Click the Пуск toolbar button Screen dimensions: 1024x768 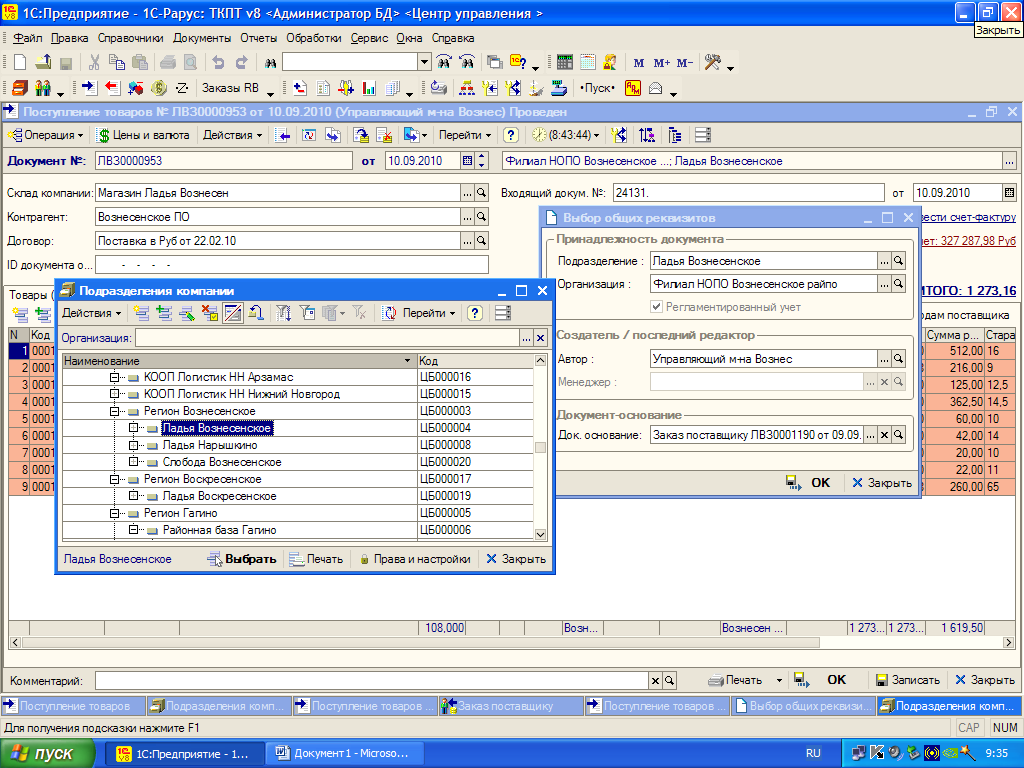(597, 88)
